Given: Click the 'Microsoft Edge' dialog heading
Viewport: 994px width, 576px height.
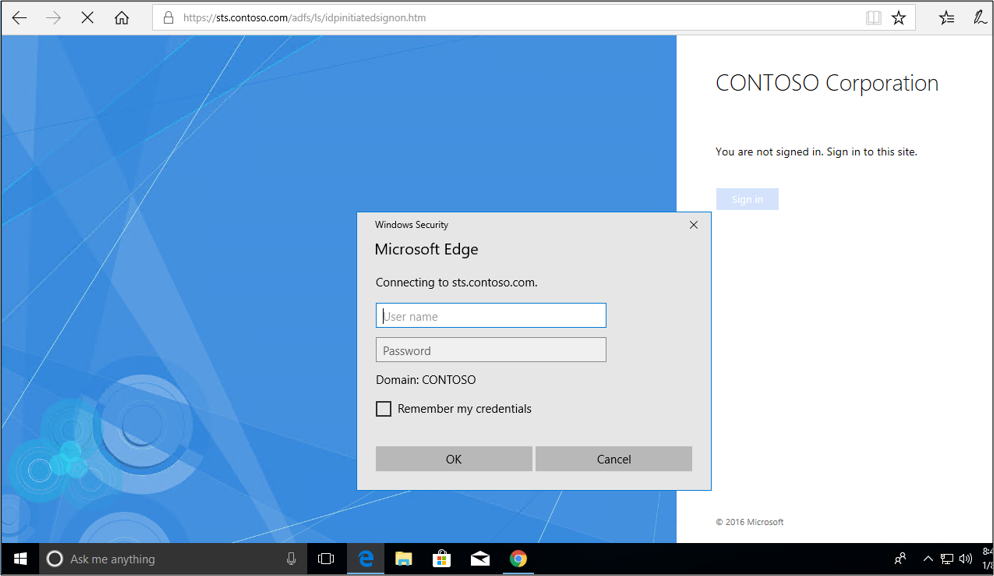Looking at the screenshot, I should click(x=426, y=249).
